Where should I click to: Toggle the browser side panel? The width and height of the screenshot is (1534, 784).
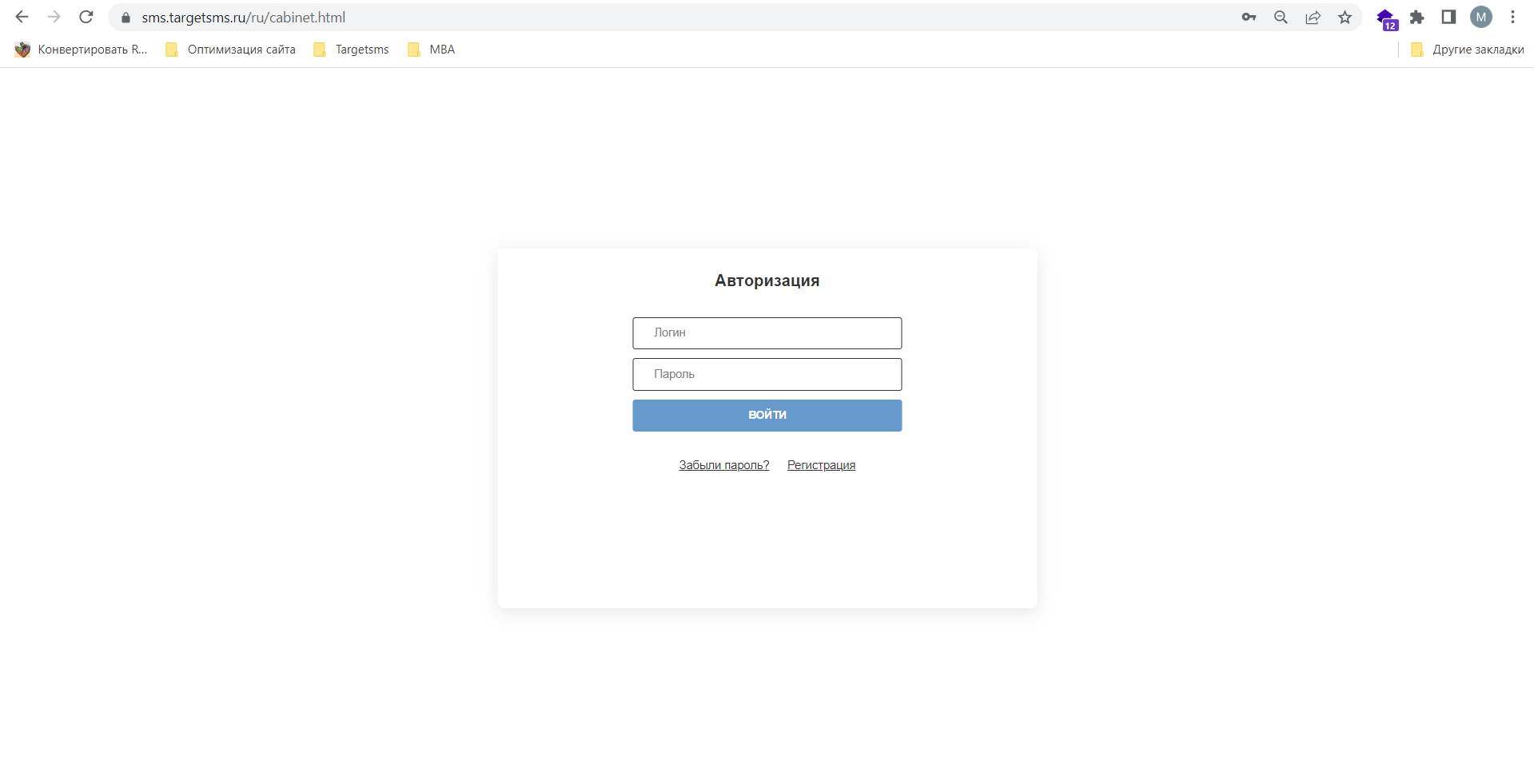(1448, 18)
